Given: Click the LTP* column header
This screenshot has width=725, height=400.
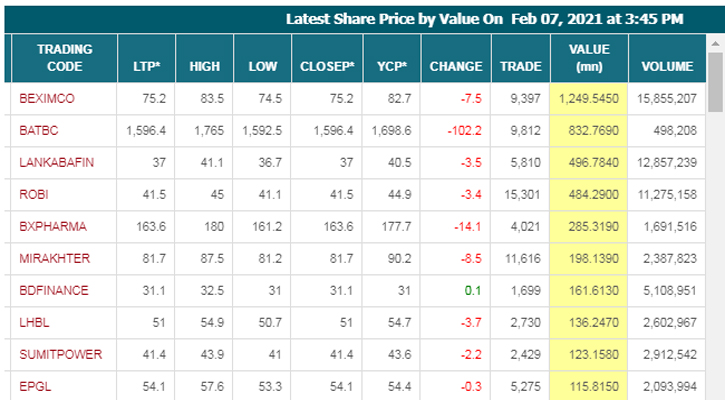Looking at the screenshot, I should 146,67.
